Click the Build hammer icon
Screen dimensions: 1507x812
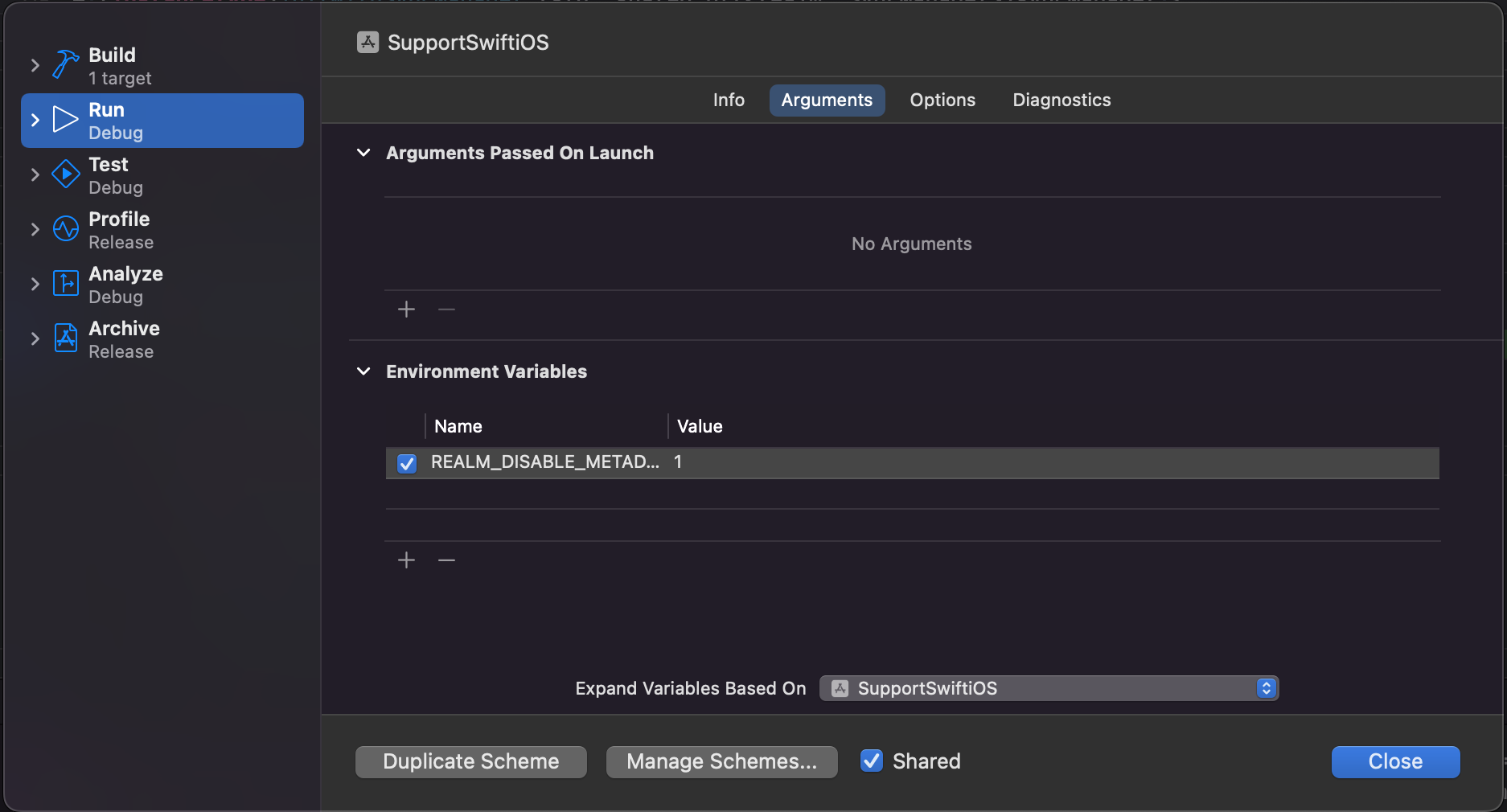pos(66,64)
